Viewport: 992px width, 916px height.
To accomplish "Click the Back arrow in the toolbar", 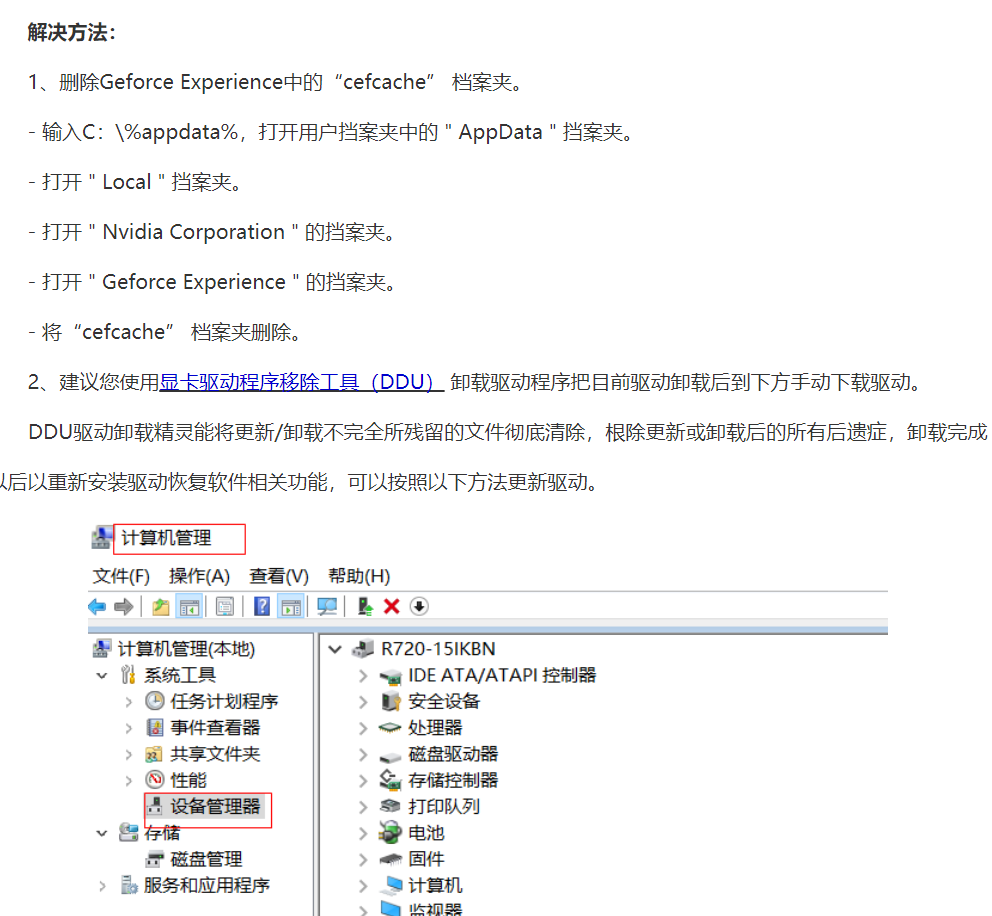I will click(x=97, y=607).
